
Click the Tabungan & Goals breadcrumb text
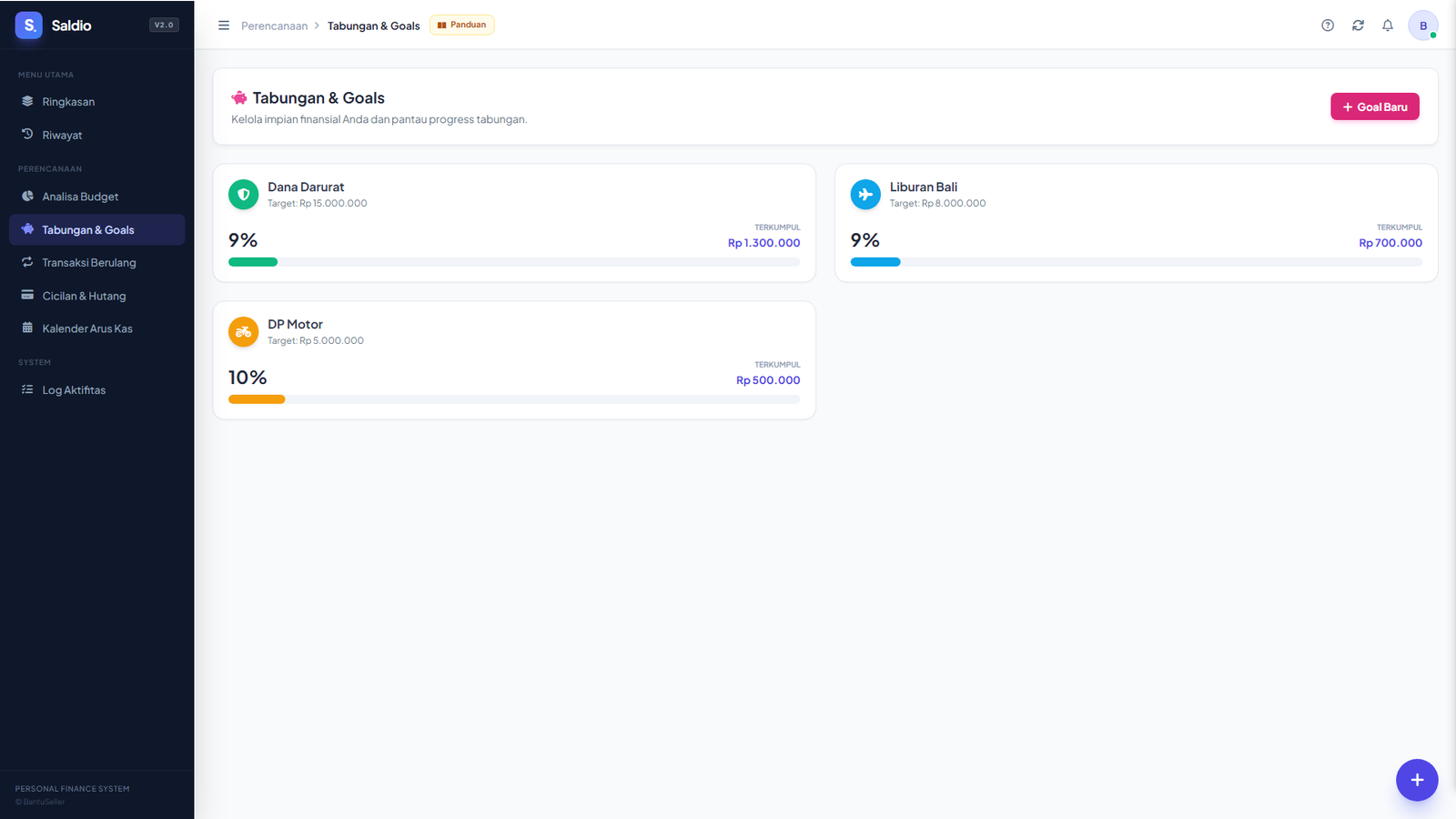pos(374,25)
